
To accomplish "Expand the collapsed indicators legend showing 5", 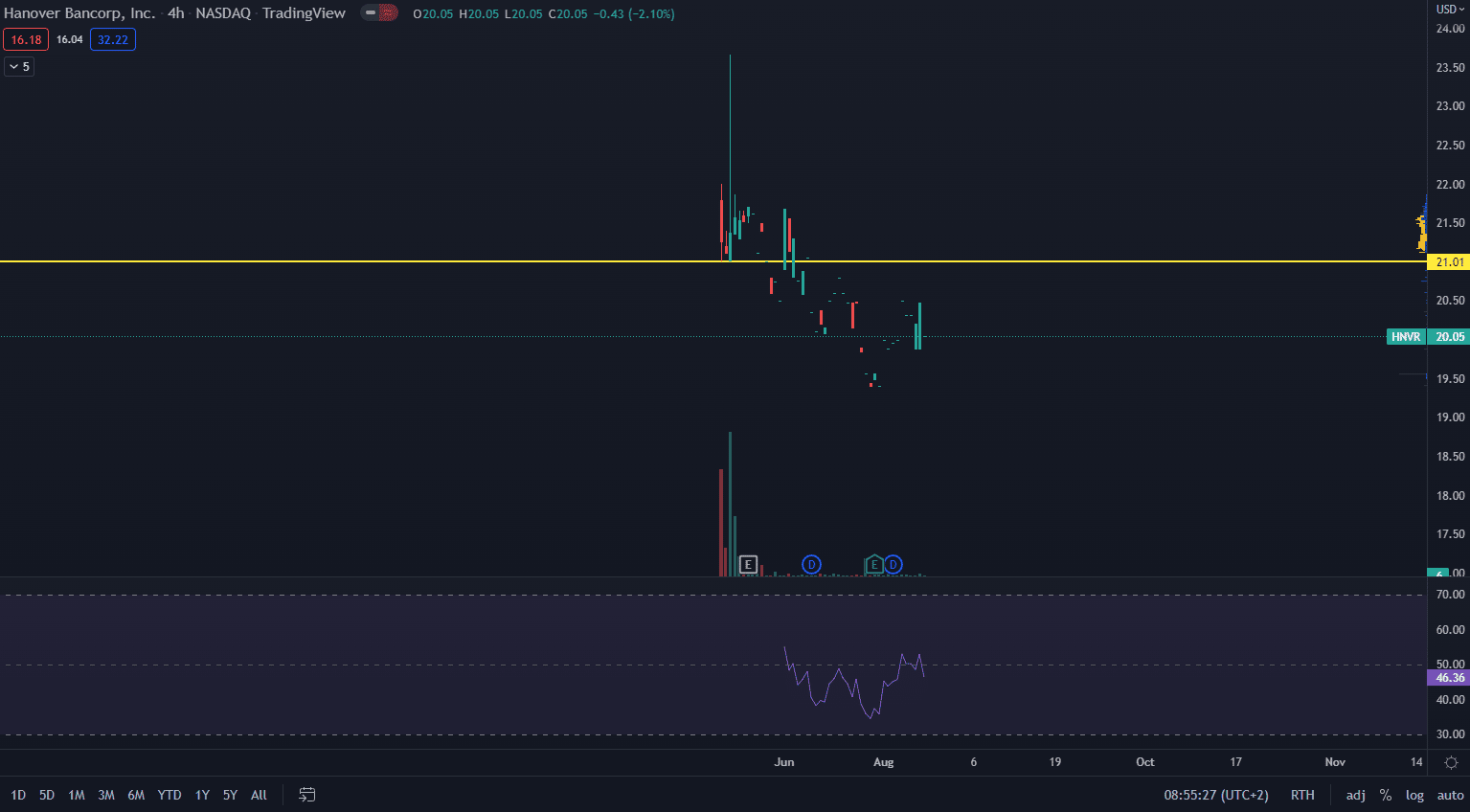I will pos(19,67).
